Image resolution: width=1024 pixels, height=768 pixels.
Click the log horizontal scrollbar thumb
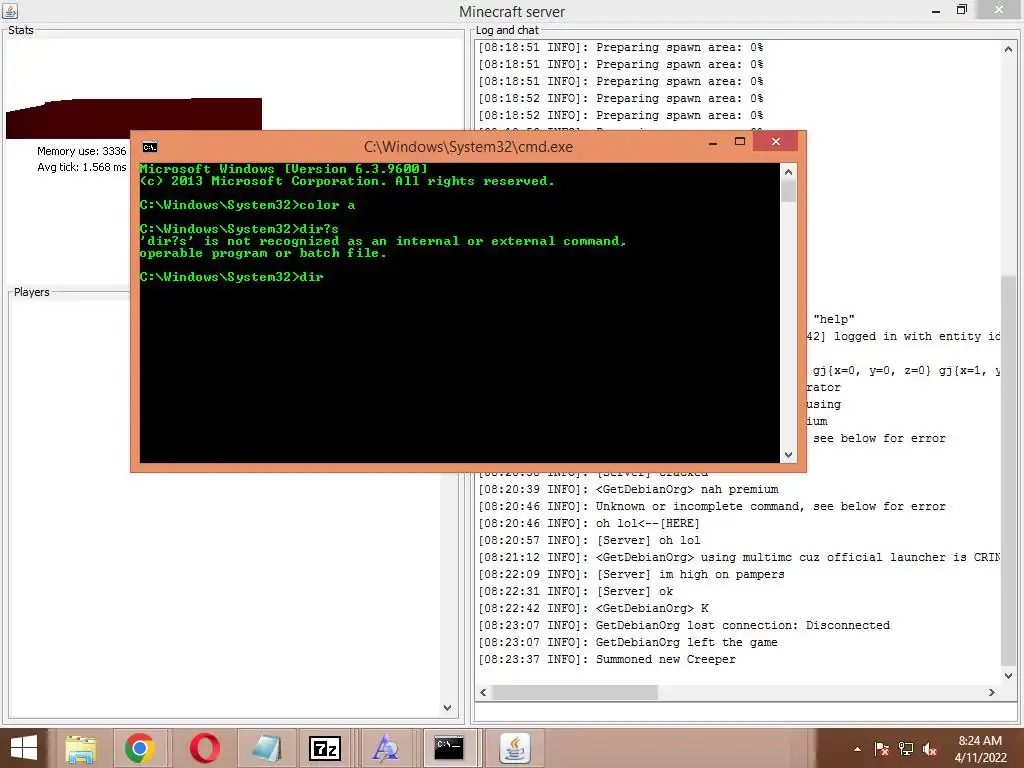(x=574, y=692)
